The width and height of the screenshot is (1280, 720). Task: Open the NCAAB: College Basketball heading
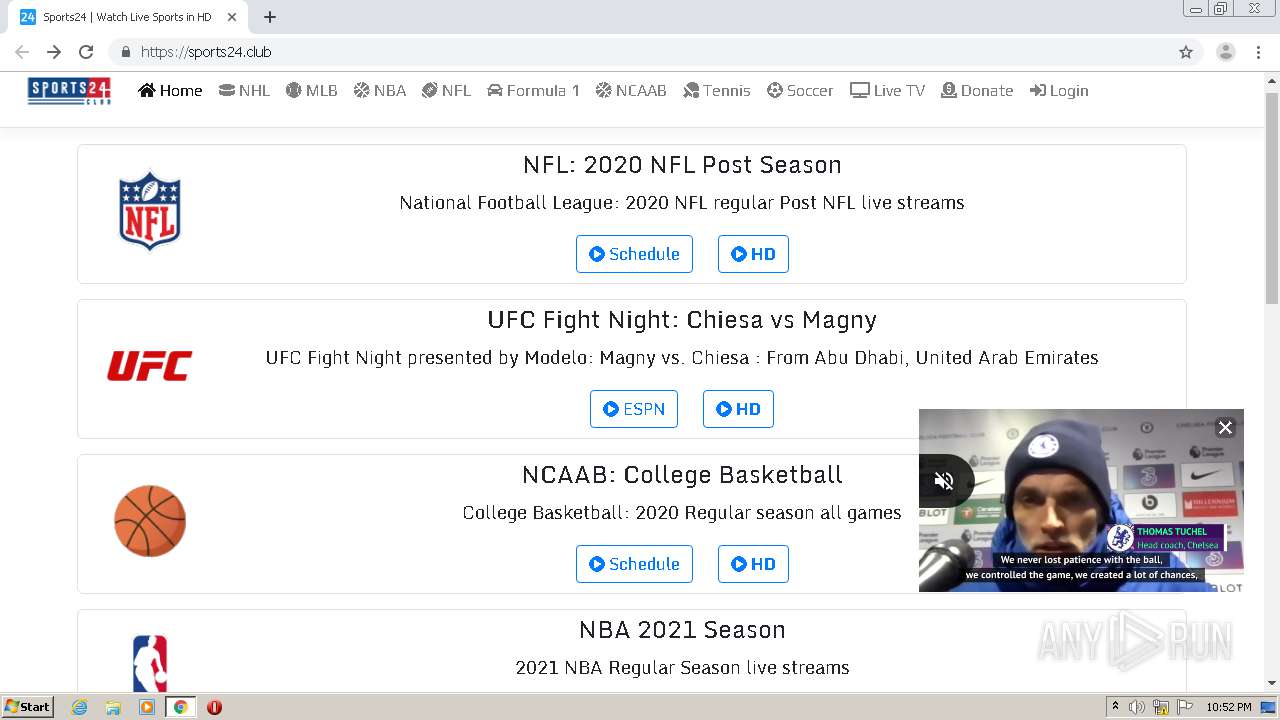682,475
